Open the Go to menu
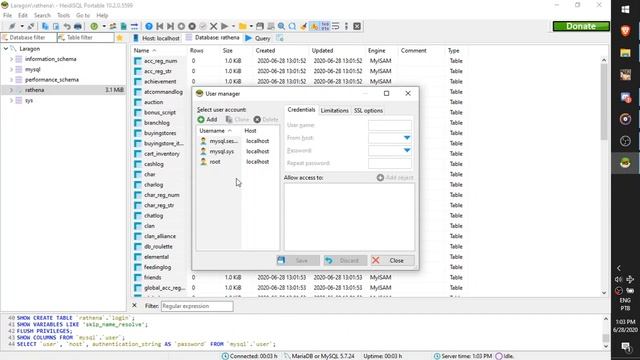Screen dimensions: 640x360 coord(83,16)
